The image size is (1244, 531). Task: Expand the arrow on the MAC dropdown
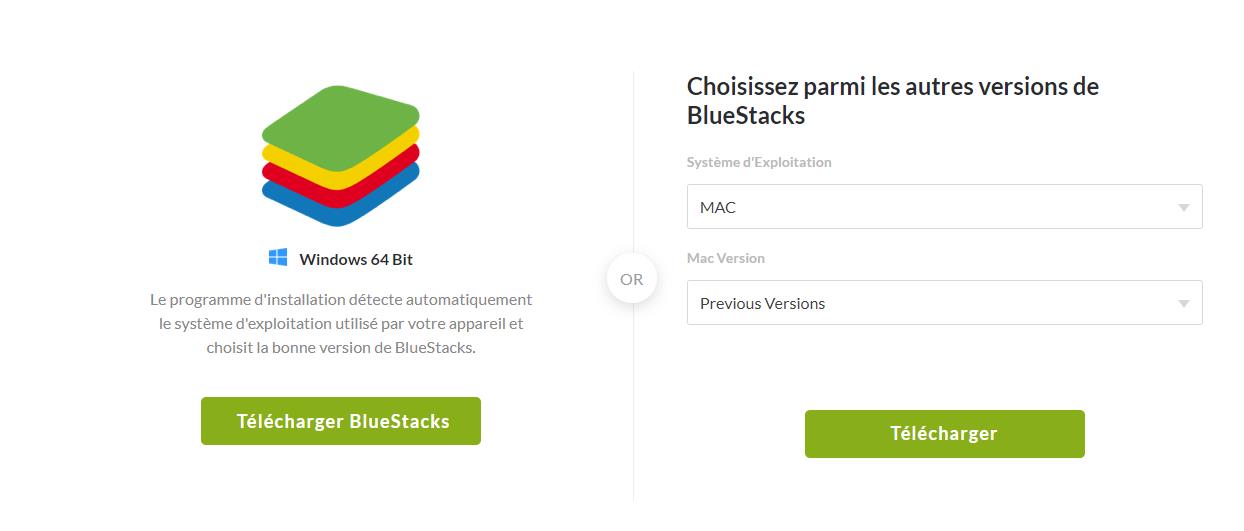pos(1184,208)
